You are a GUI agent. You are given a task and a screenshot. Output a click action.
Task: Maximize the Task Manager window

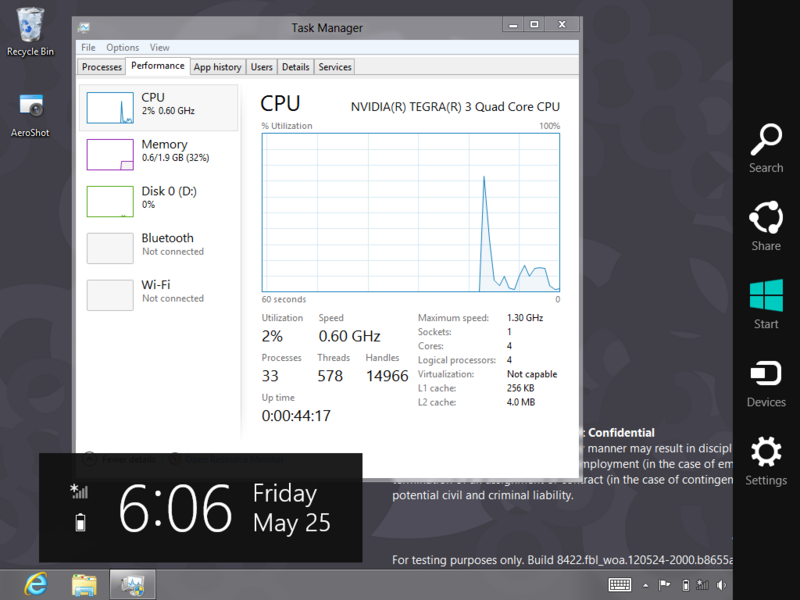(534, 24)
